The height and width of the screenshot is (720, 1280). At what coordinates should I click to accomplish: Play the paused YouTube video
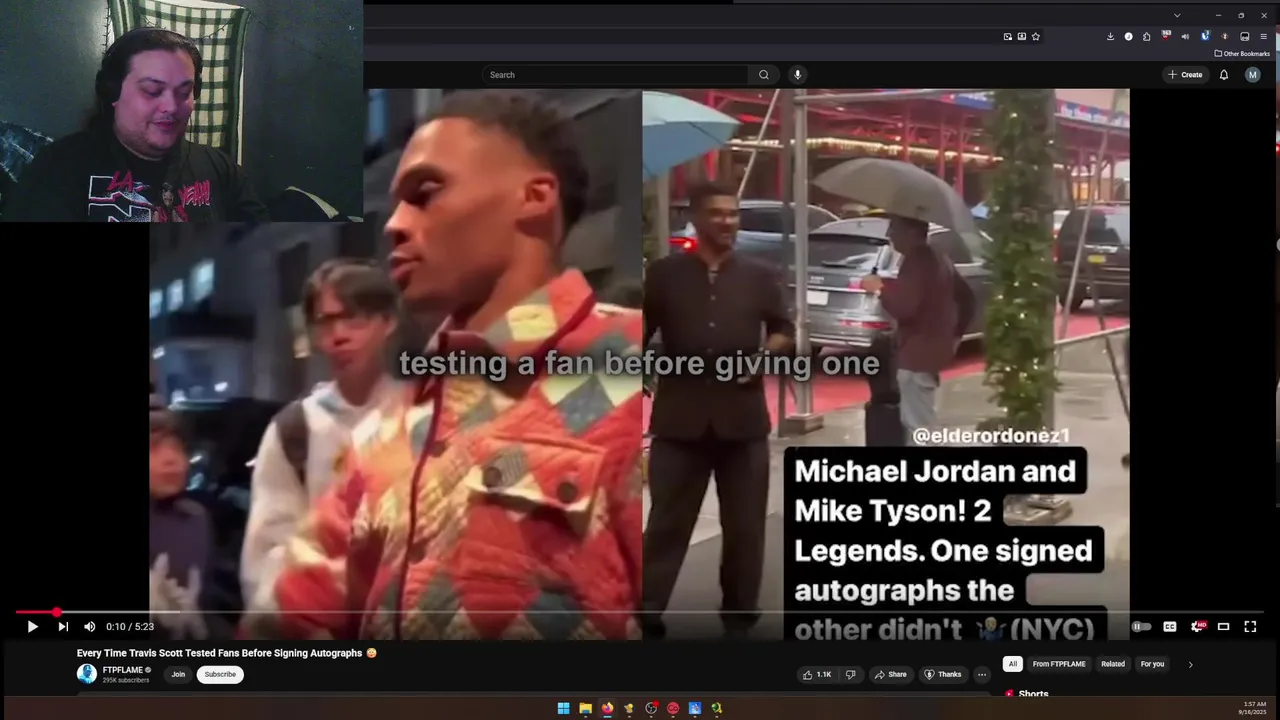pos(32,627)
